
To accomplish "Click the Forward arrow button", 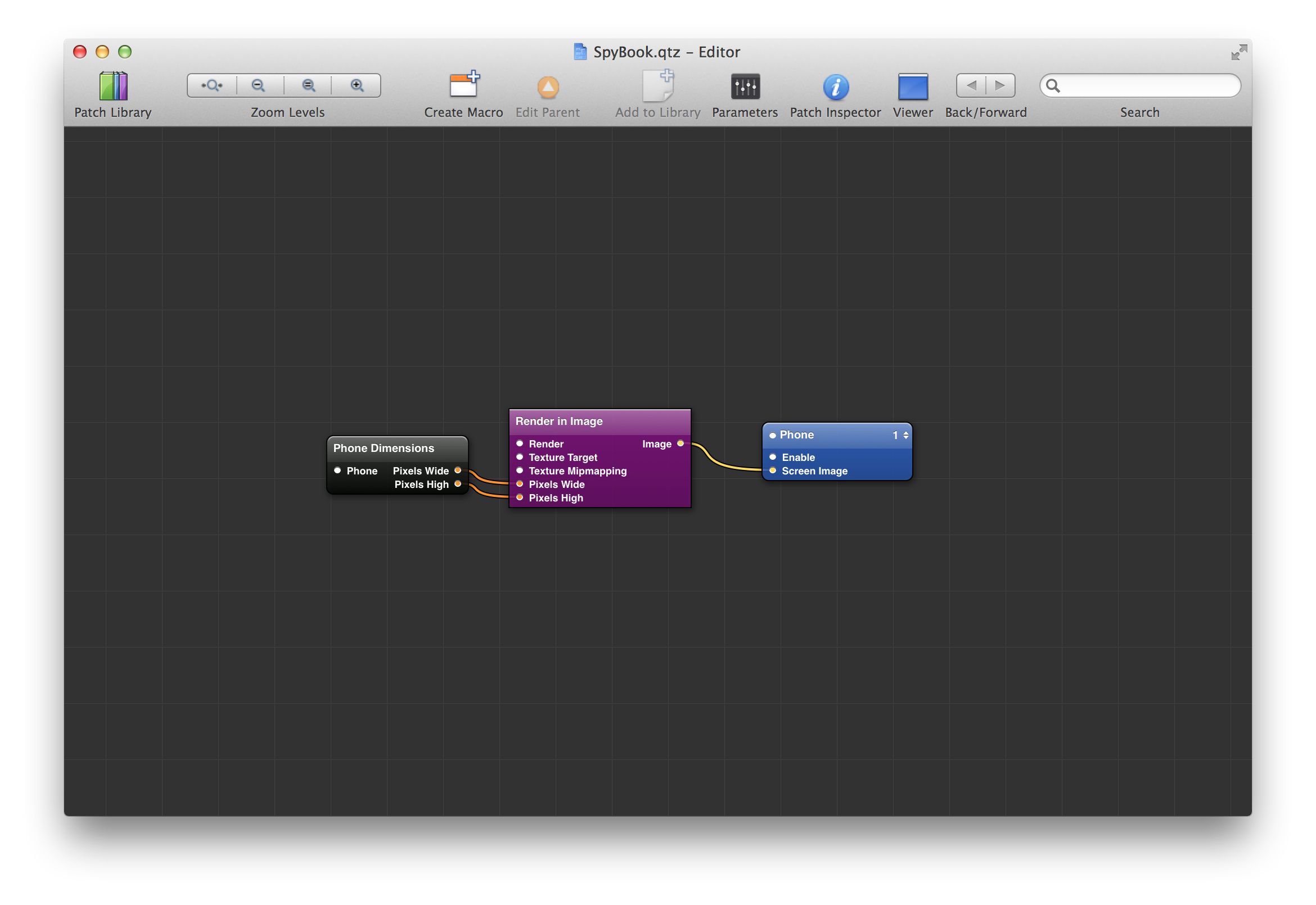I will point(1000,85).
